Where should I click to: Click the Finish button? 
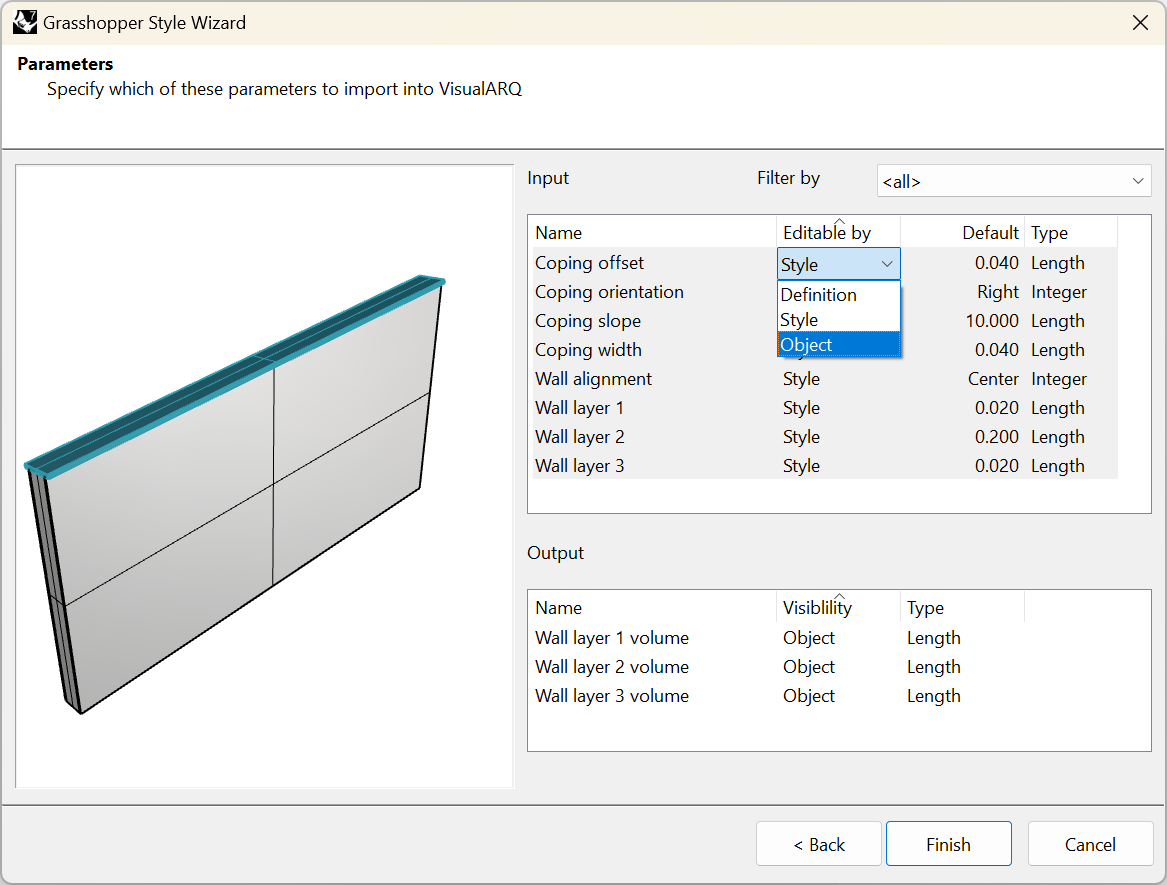point(948,844)
